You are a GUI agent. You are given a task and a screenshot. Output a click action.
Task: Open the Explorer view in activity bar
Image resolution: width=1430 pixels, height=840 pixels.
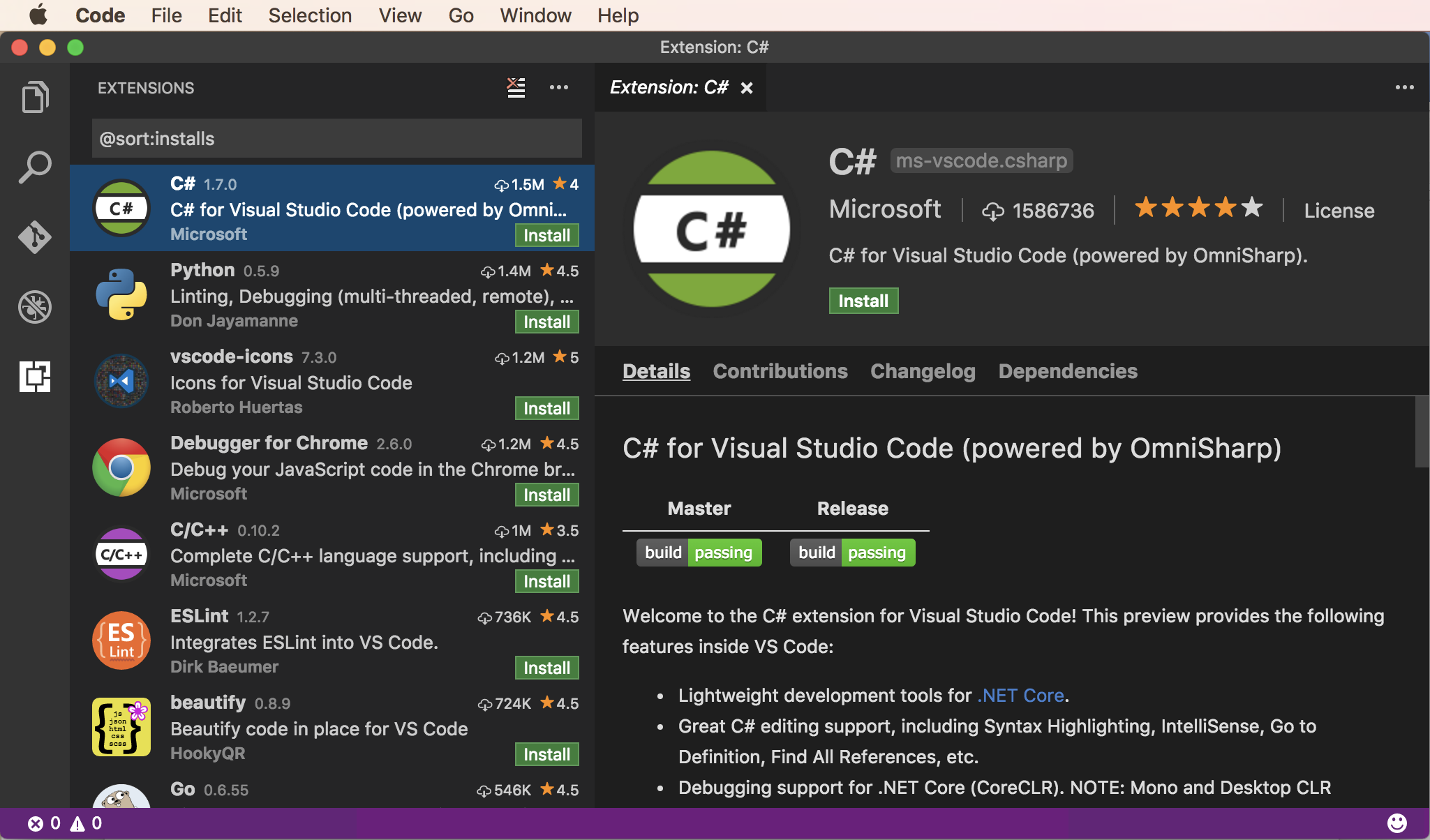click(35, 97)
